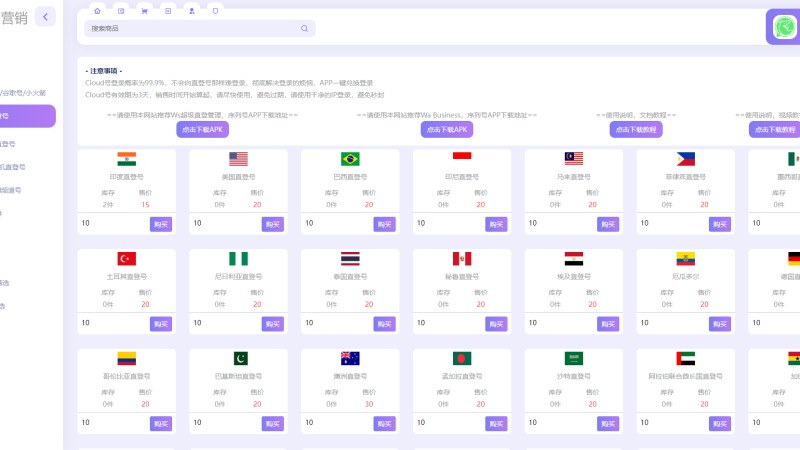This screenshot has height=450, width=800.
Task: Buy from the Egypt card
Action: click(608, 324)
